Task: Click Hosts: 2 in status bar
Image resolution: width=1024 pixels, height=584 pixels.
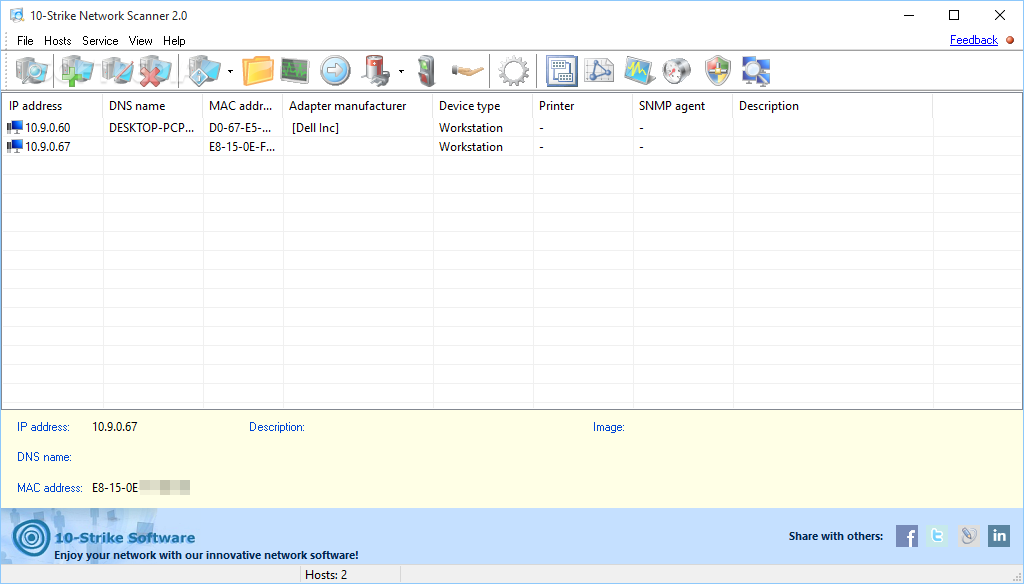Action: coord(326,575)
